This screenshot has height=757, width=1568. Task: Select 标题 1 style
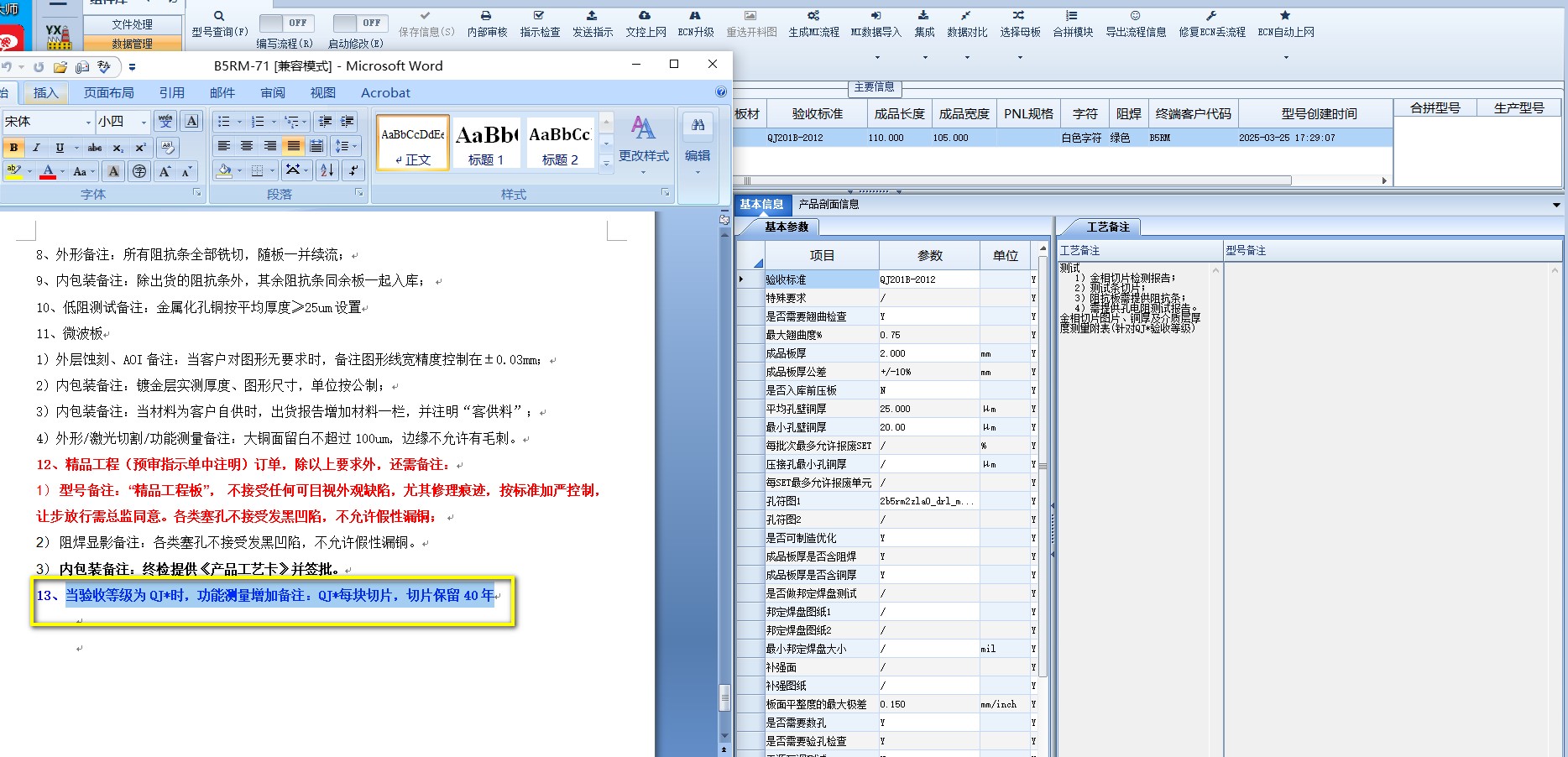click(x=486, y=143)
